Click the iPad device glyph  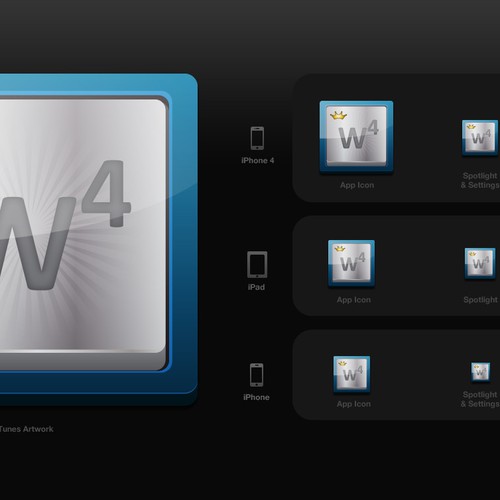click(257, 265)
